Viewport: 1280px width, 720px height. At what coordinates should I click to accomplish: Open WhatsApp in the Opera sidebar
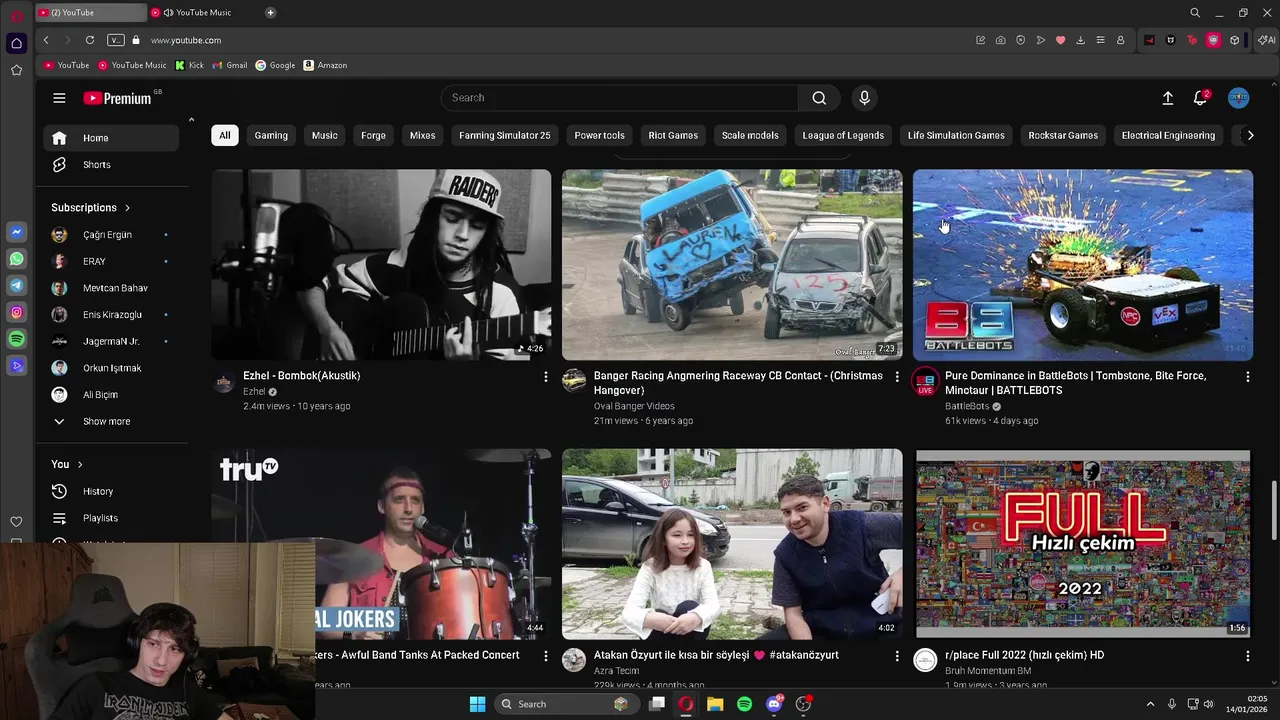pyautogui.click(x=16, y=259)
